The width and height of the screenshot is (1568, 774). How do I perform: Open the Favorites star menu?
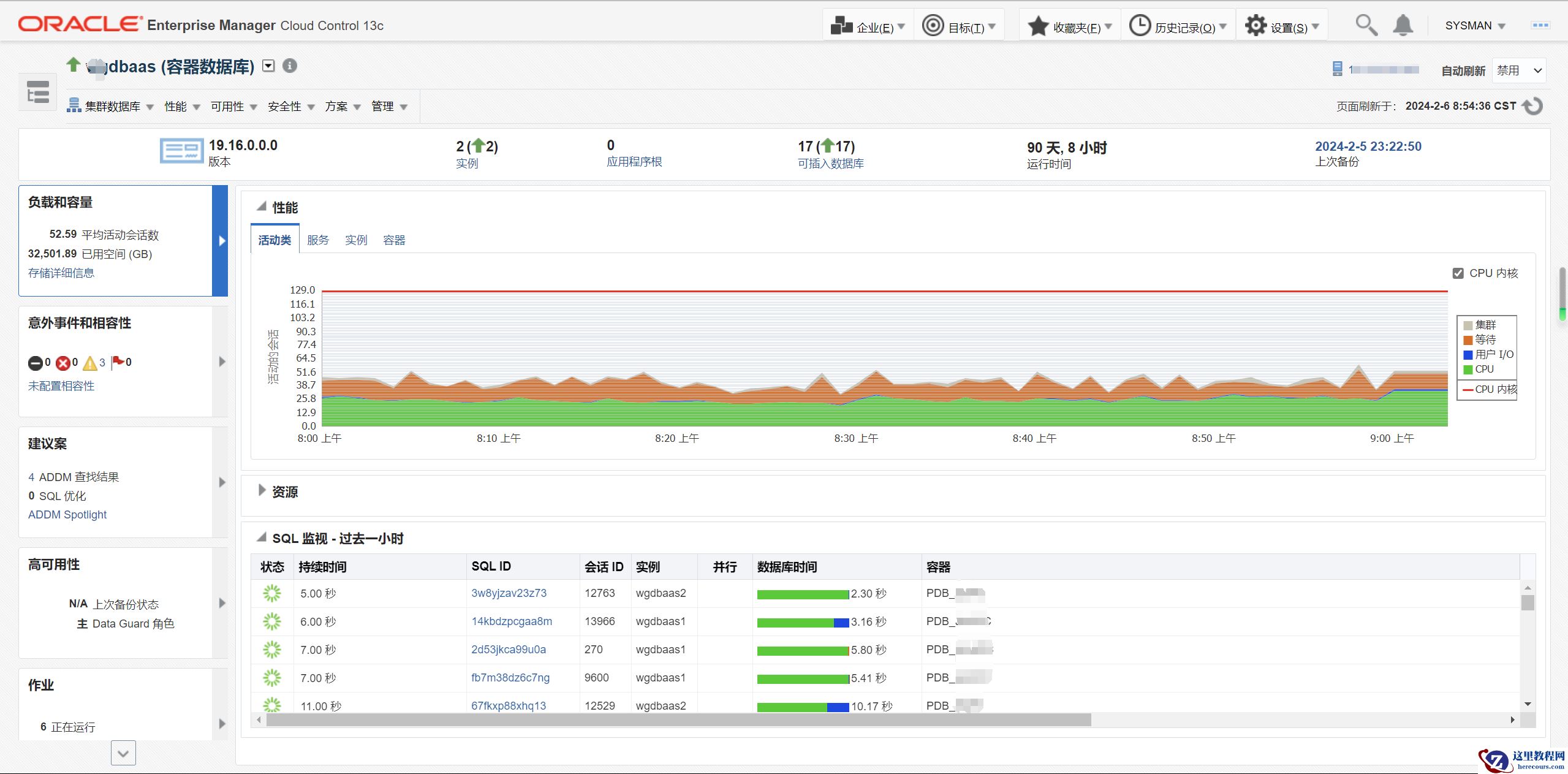pos(1070,26)
